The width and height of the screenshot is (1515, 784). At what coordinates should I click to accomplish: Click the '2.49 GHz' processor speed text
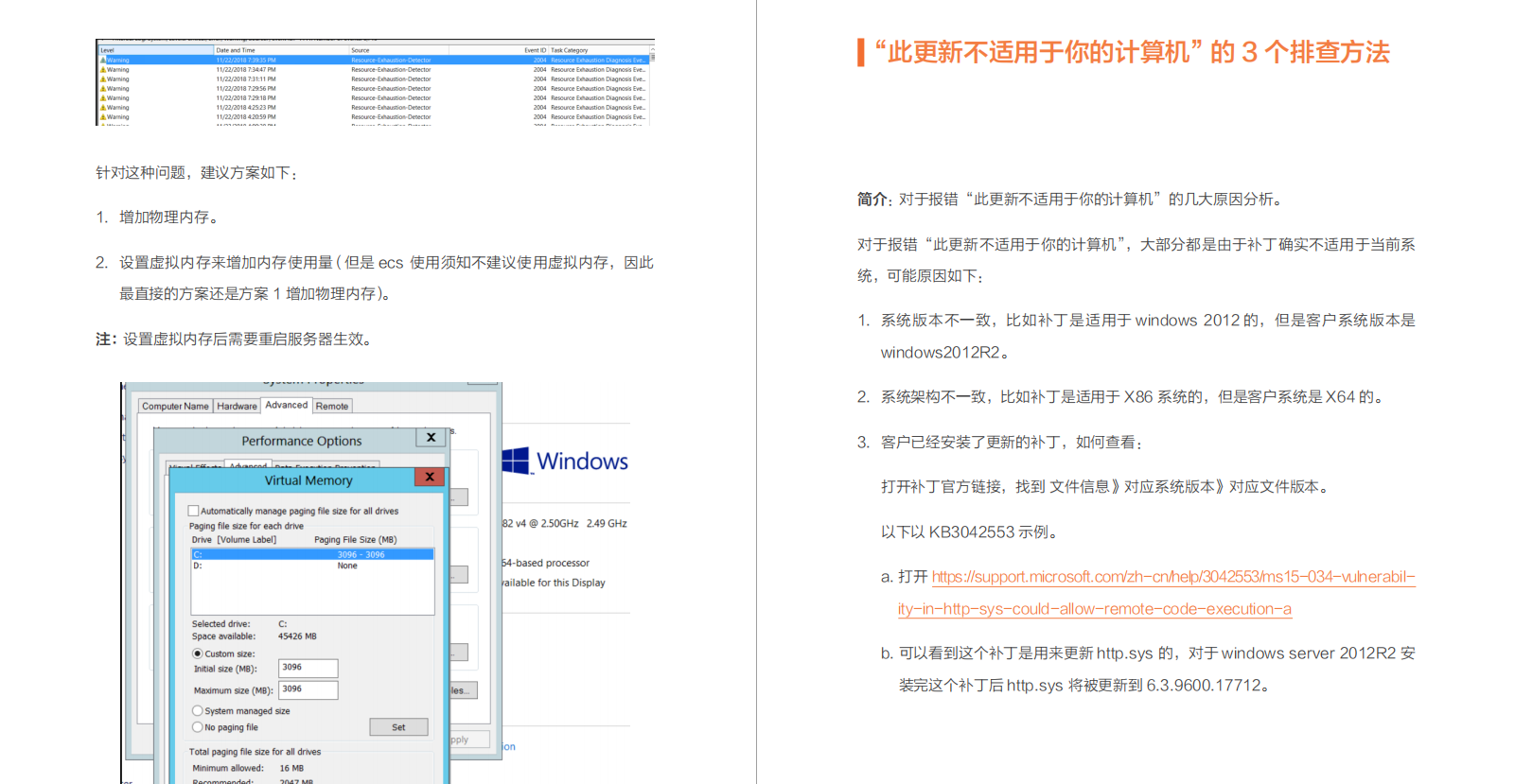607,523
